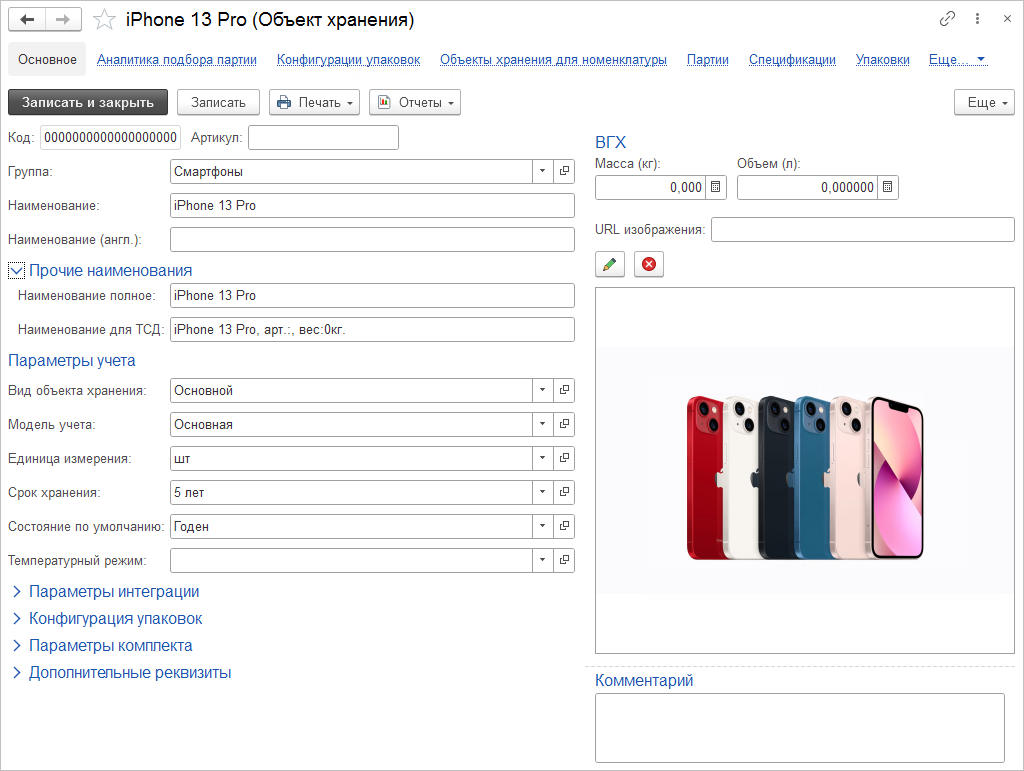Expand the Параметры интеграции section
The image size is (1024, 771).
click(17, 591)
